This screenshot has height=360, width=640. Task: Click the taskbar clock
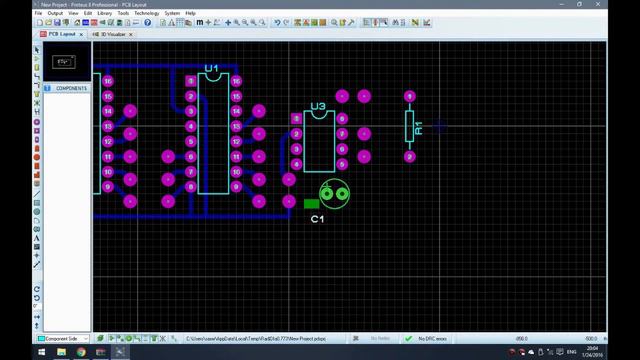593,351
